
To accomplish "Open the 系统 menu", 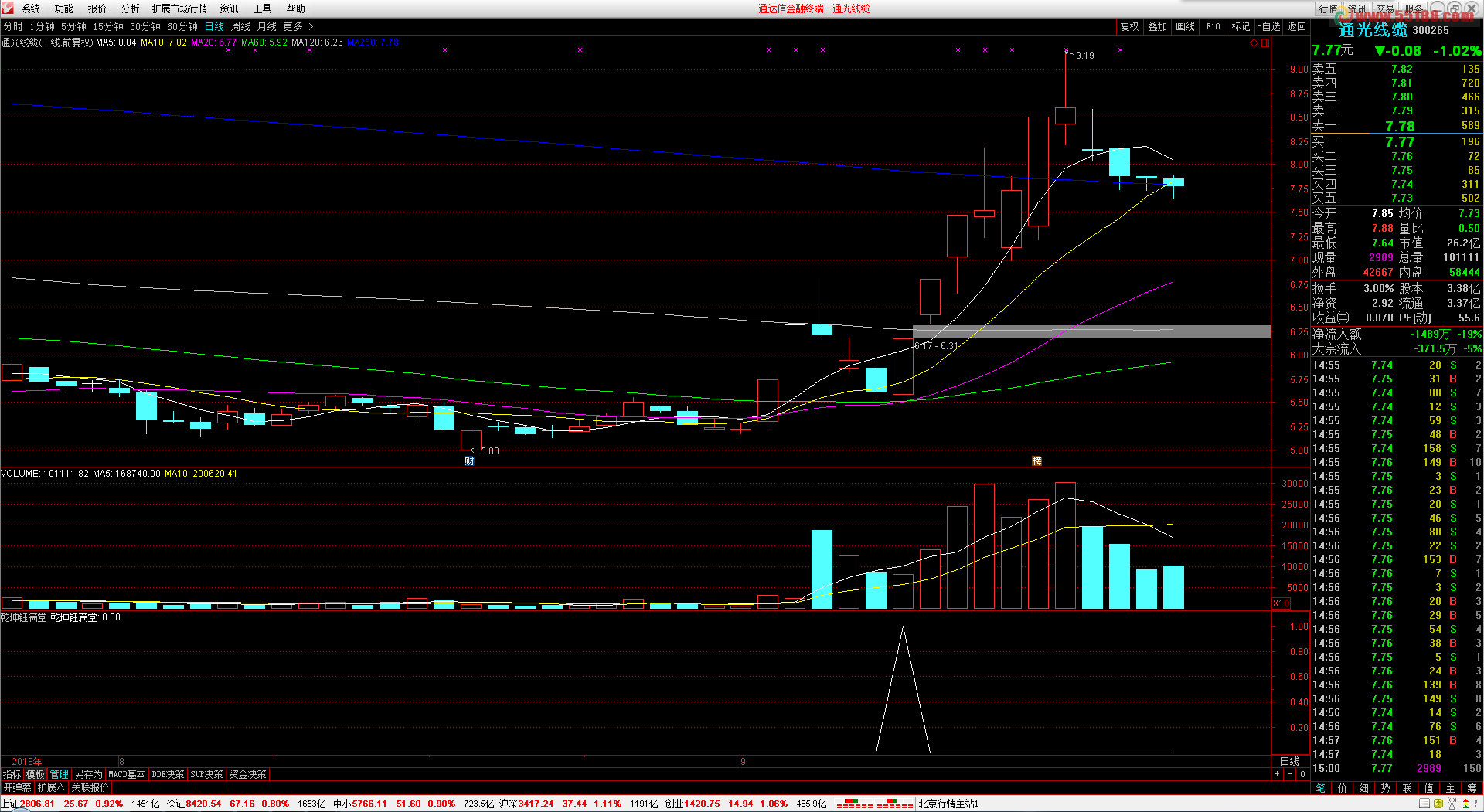I will click(x=31, y=8).
